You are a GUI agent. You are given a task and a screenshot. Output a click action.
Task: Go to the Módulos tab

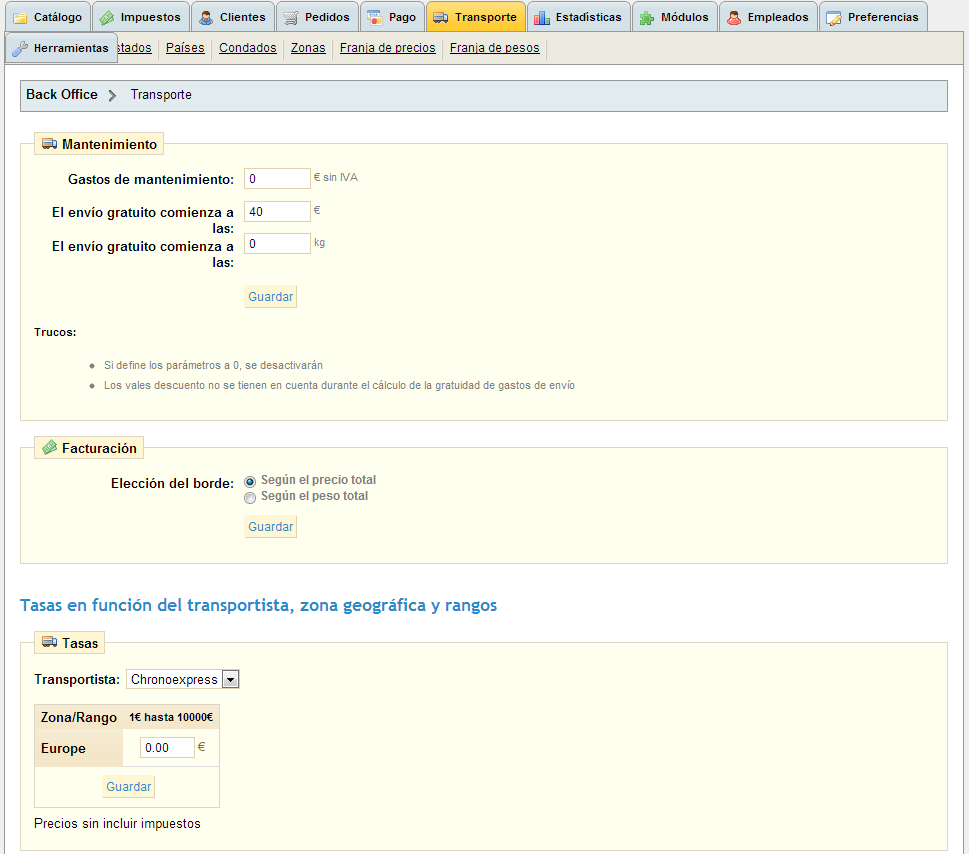[675, 17]
